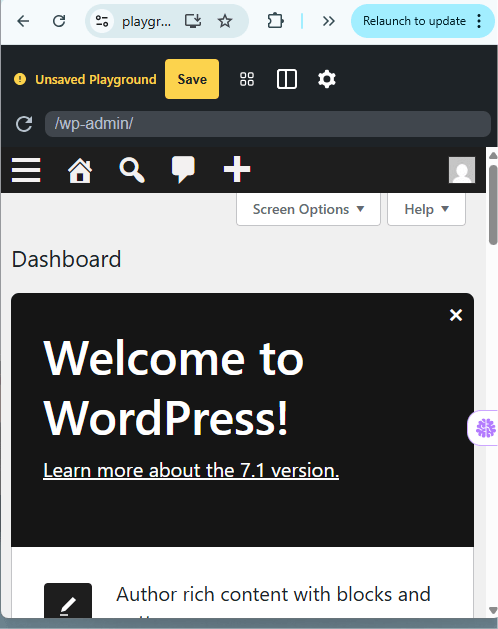This screenshot has height=629, width=498.
Task: Click the pencil edit icon tile
Action: [68, 600]
